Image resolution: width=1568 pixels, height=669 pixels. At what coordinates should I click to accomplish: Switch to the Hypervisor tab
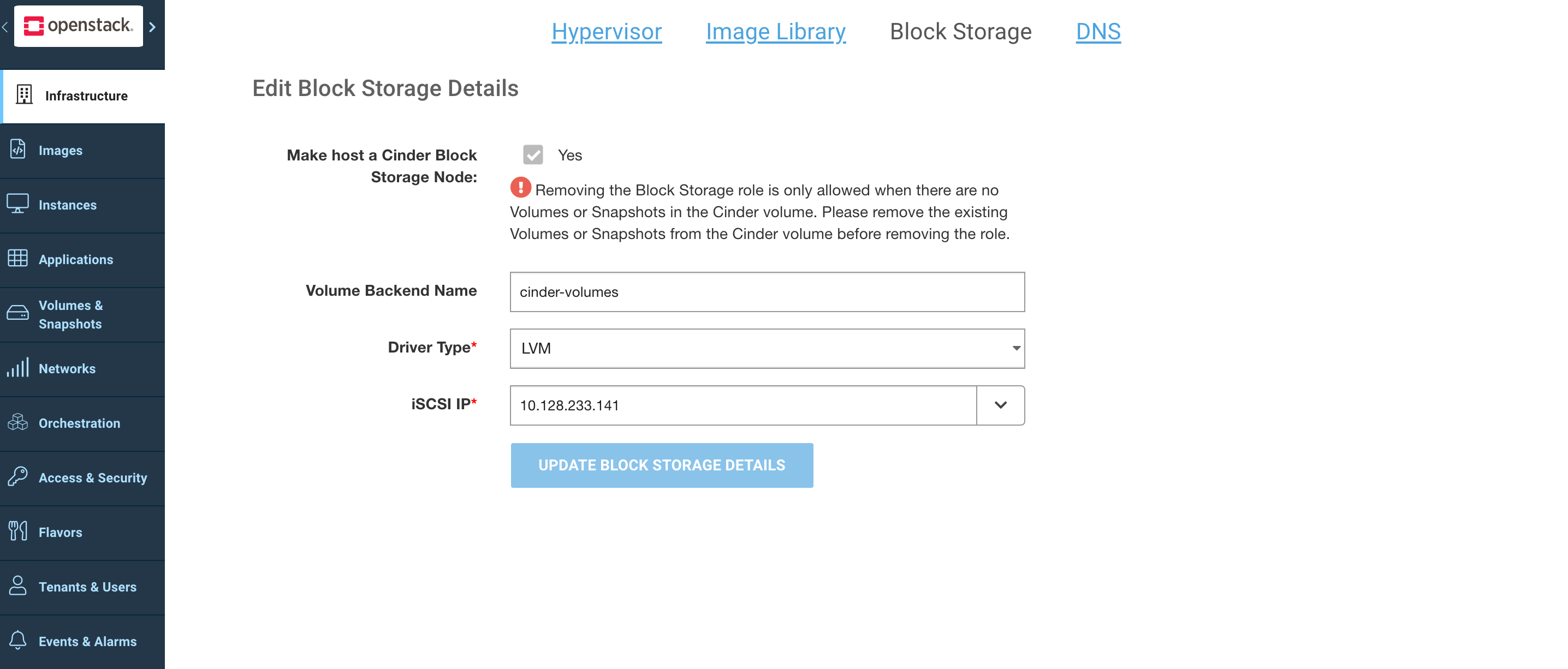(x=606, y=32)
